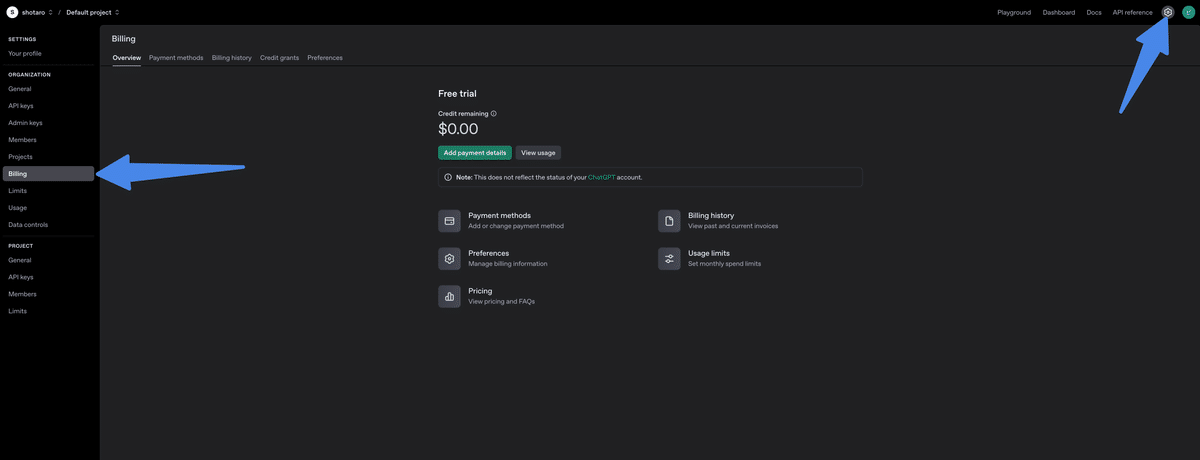Click the View usage button

pyautogui.click(x=538, y=153)
